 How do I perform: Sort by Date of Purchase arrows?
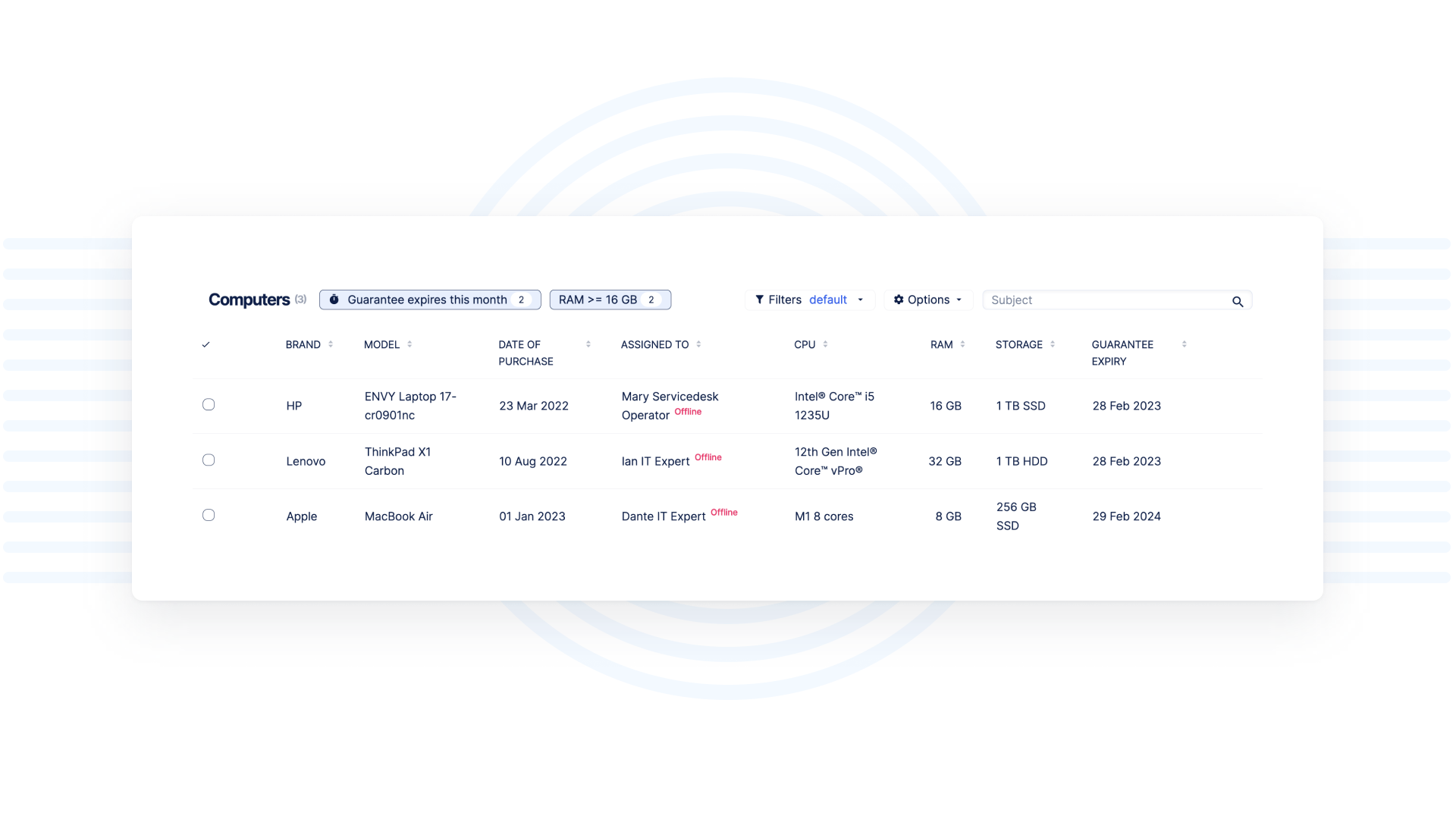[x=588, y=344]
